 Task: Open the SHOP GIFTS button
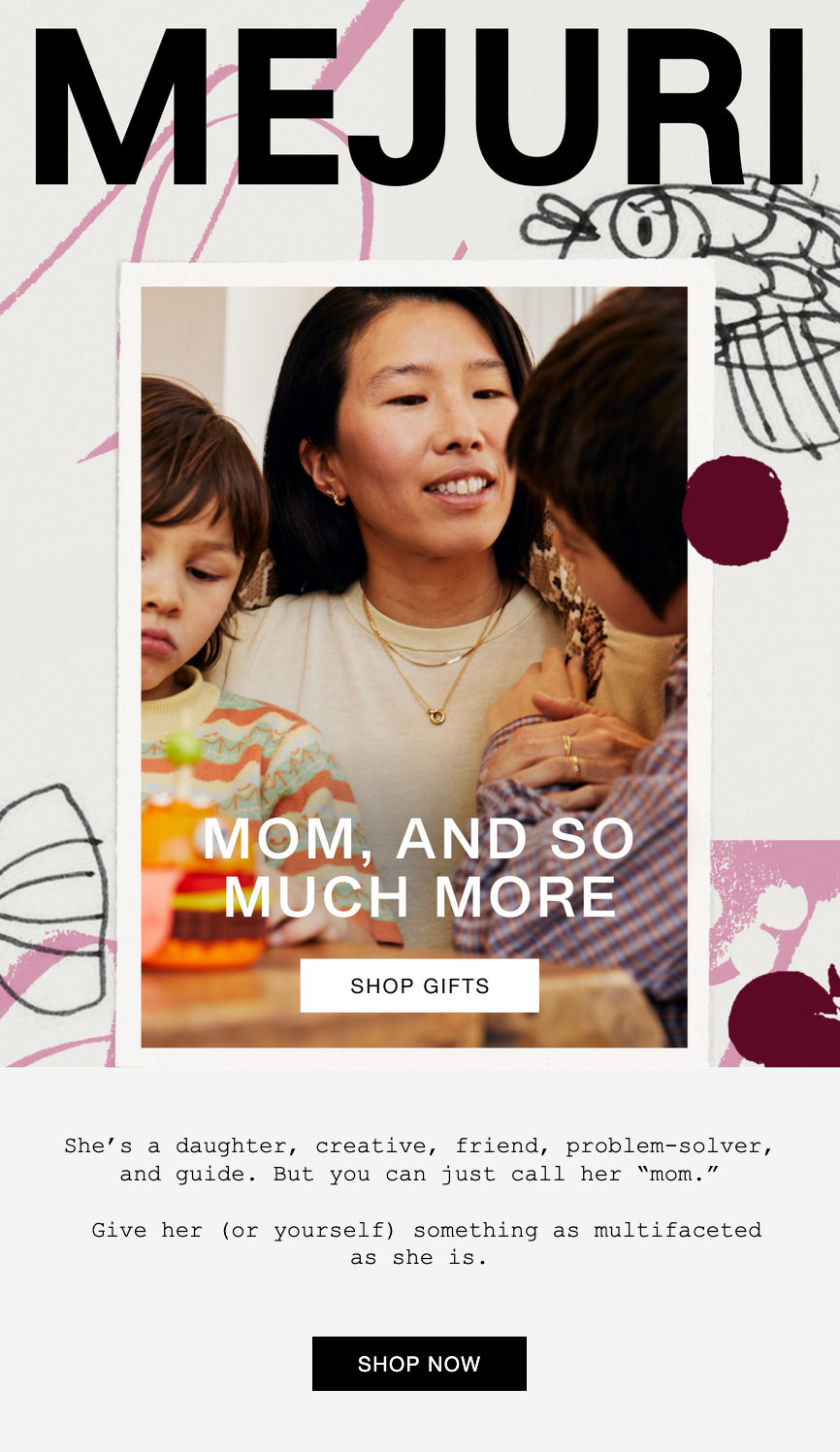(419, 985)
